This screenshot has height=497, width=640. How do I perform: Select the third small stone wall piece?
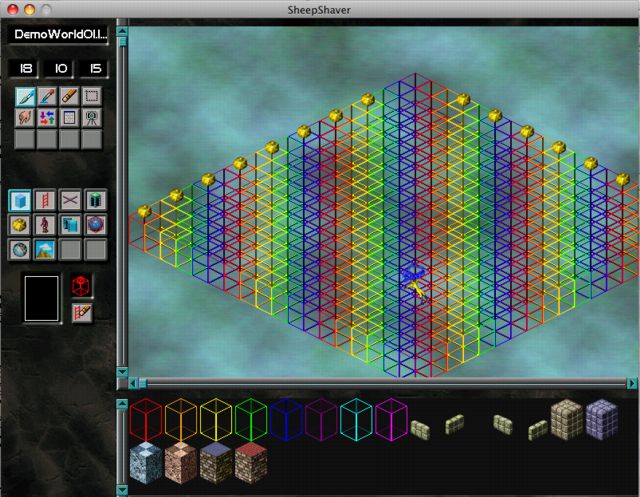(x=502, y=424)
